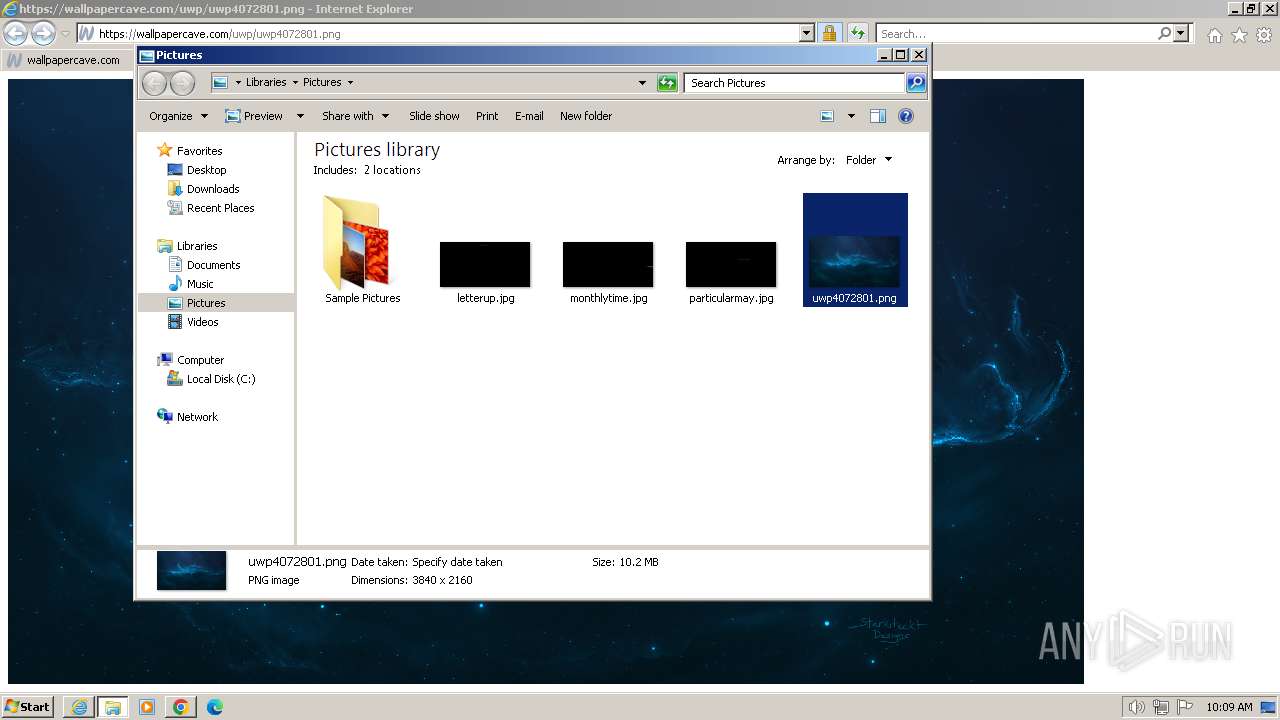Expand the Libraries breadcrumb arrow
This screenshot has width=1280, height=720.
(294, 83)
